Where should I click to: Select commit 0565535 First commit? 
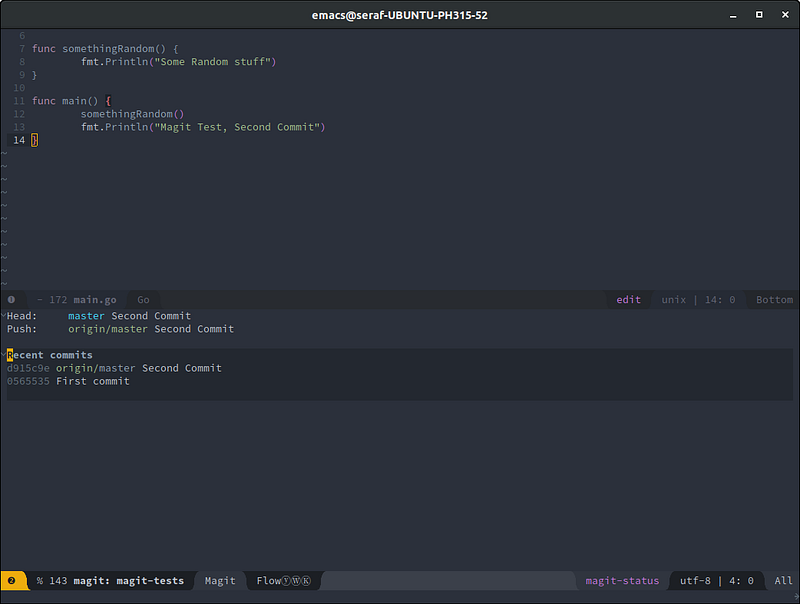click(x=28, y=381)
